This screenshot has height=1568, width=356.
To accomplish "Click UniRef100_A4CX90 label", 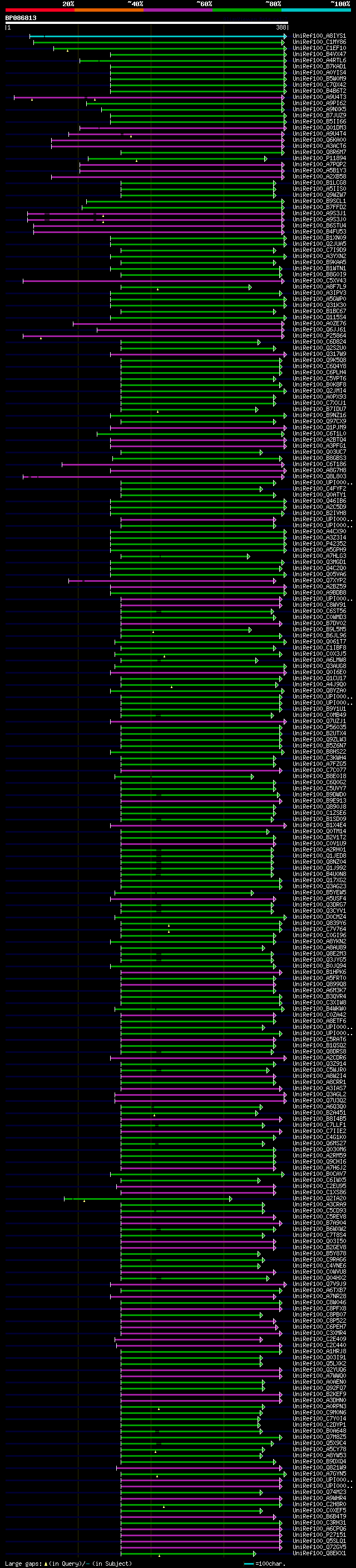I will click(x=319, y=531).
